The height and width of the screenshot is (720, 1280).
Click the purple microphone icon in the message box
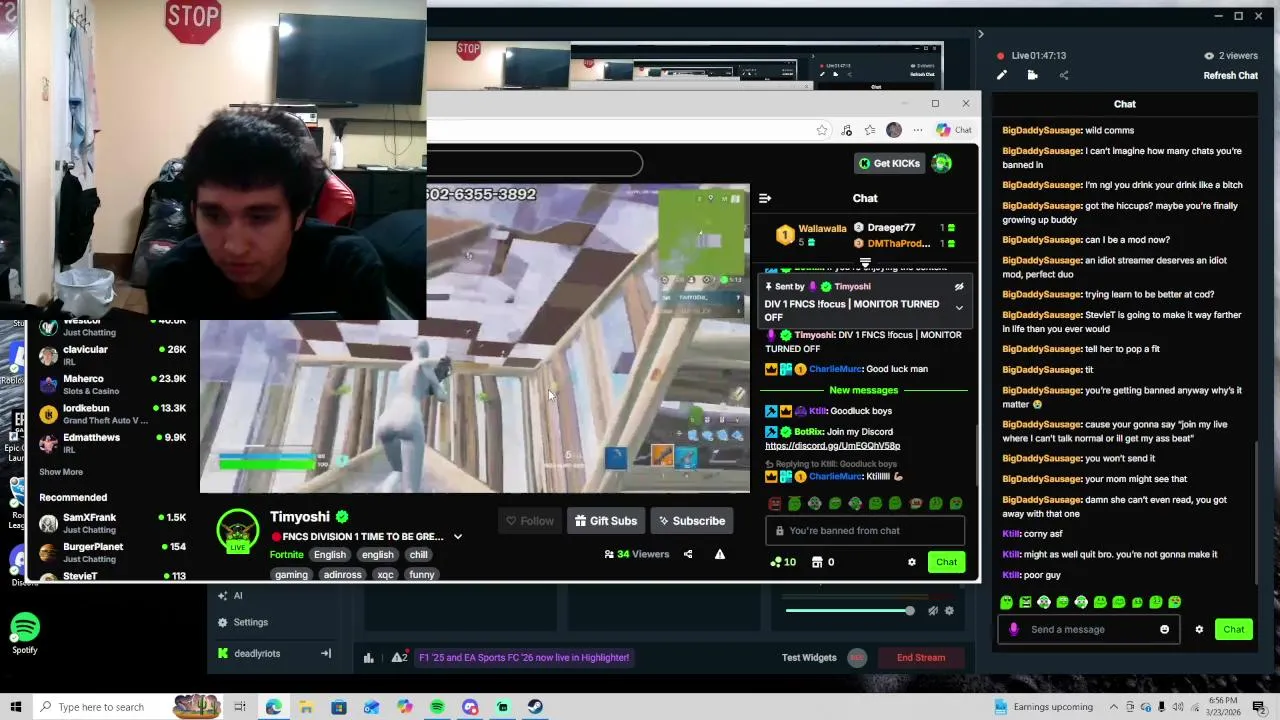1014,629
